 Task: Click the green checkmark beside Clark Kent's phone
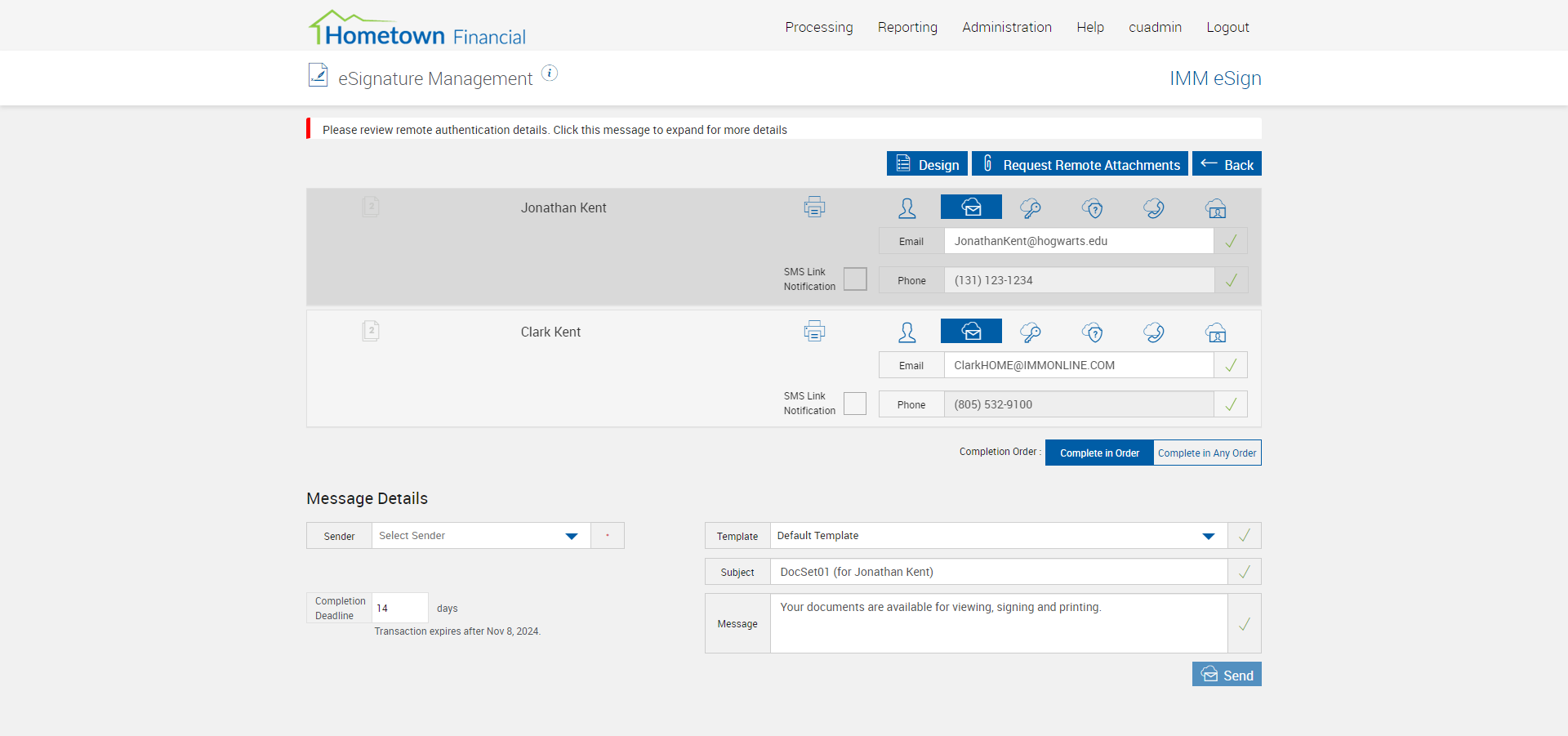(1231, 404)
